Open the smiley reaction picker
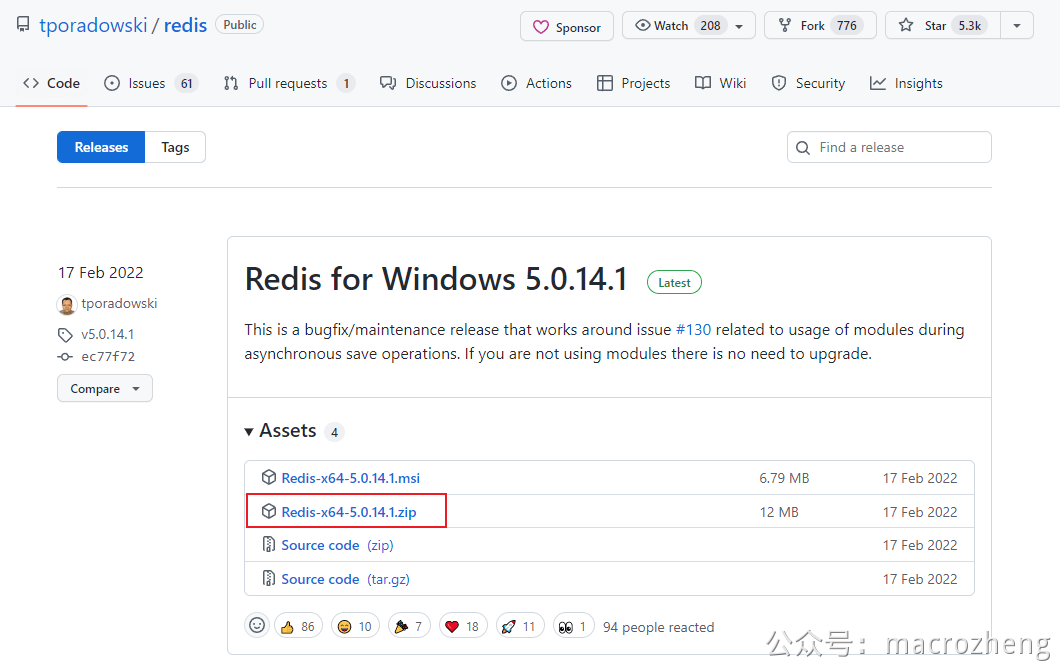The image size is (1060, 670). click(x=257, y=626)
